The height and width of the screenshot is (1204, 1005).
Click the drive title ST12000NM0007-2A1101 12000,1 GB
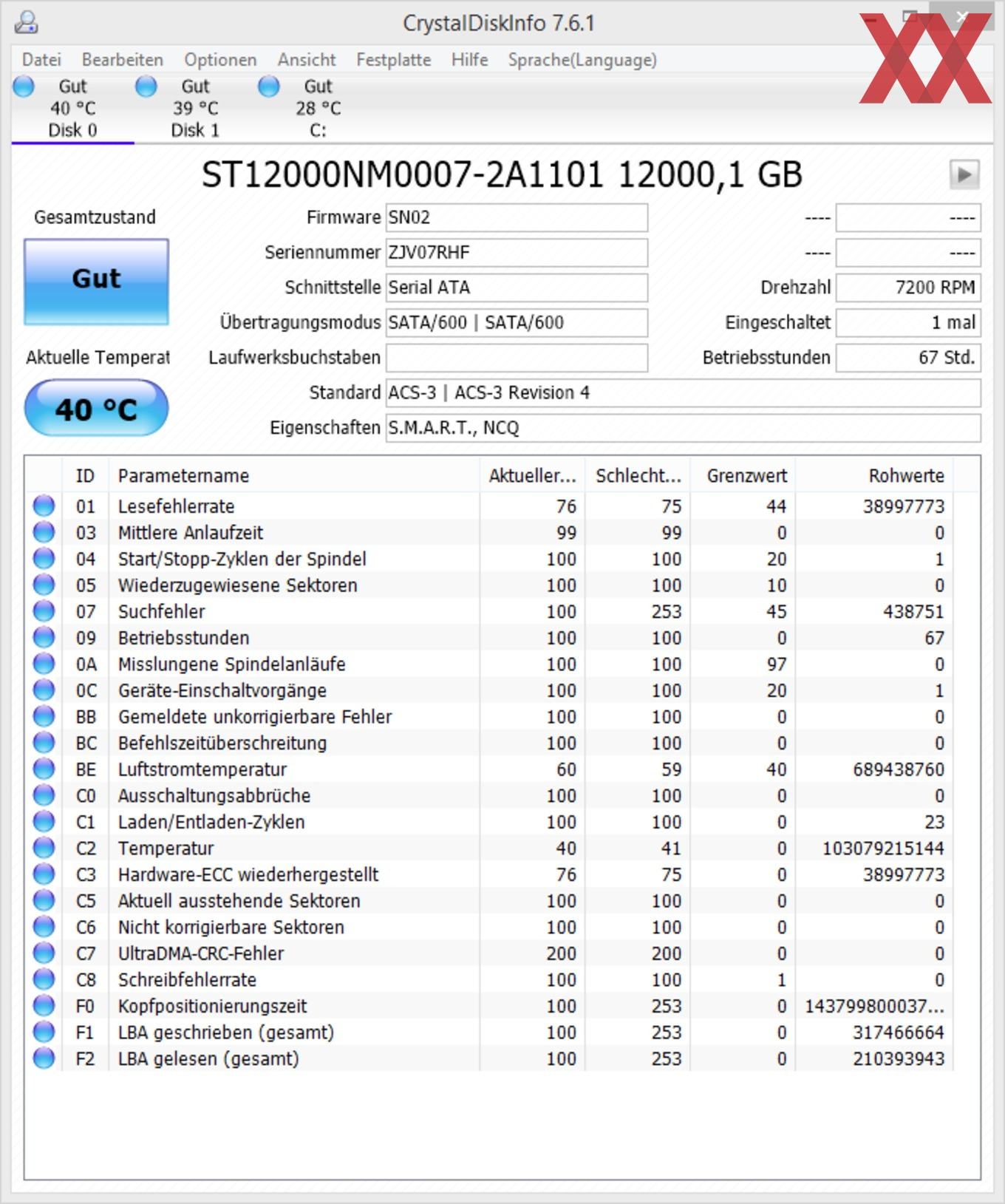pyautogui.click(x=502, y=175)
